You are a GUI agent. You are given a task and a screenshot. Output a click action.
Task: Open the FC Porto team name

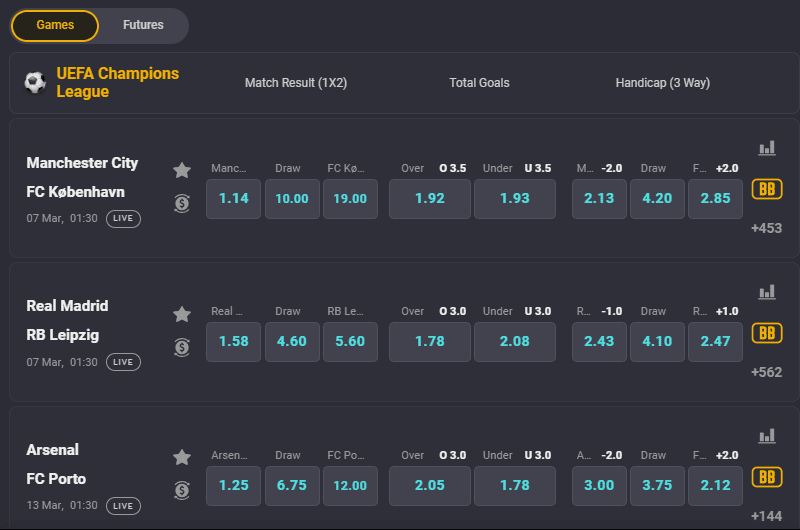[56, 479]
